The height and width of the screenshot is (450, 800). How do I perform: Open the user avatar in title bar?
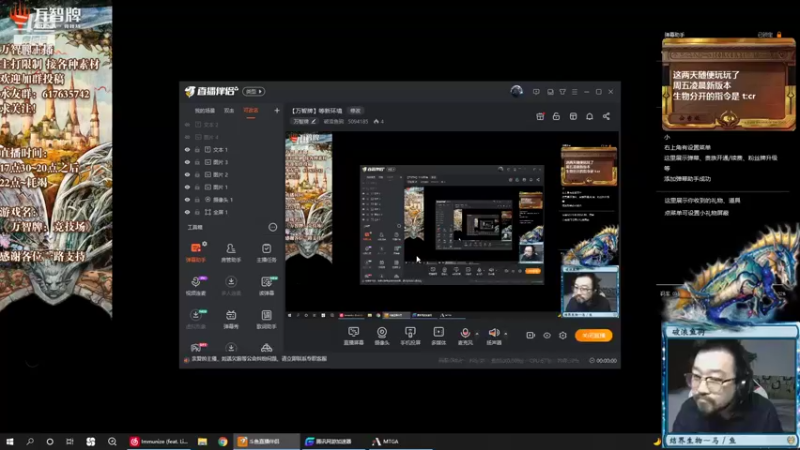point(516,91)
